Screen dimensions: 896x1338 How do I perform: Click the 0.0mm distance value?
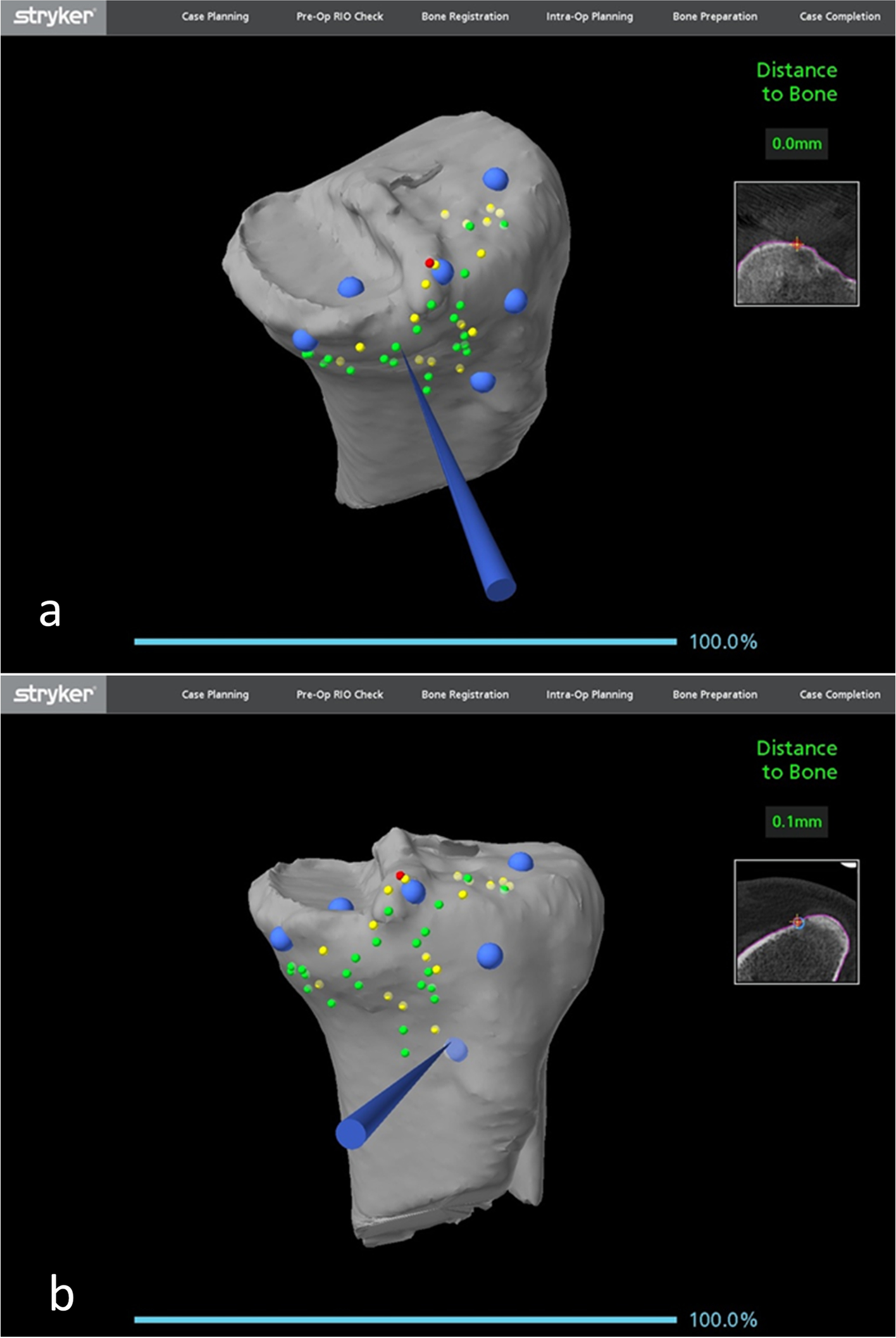pyautogui.click(x=797, y=144)
